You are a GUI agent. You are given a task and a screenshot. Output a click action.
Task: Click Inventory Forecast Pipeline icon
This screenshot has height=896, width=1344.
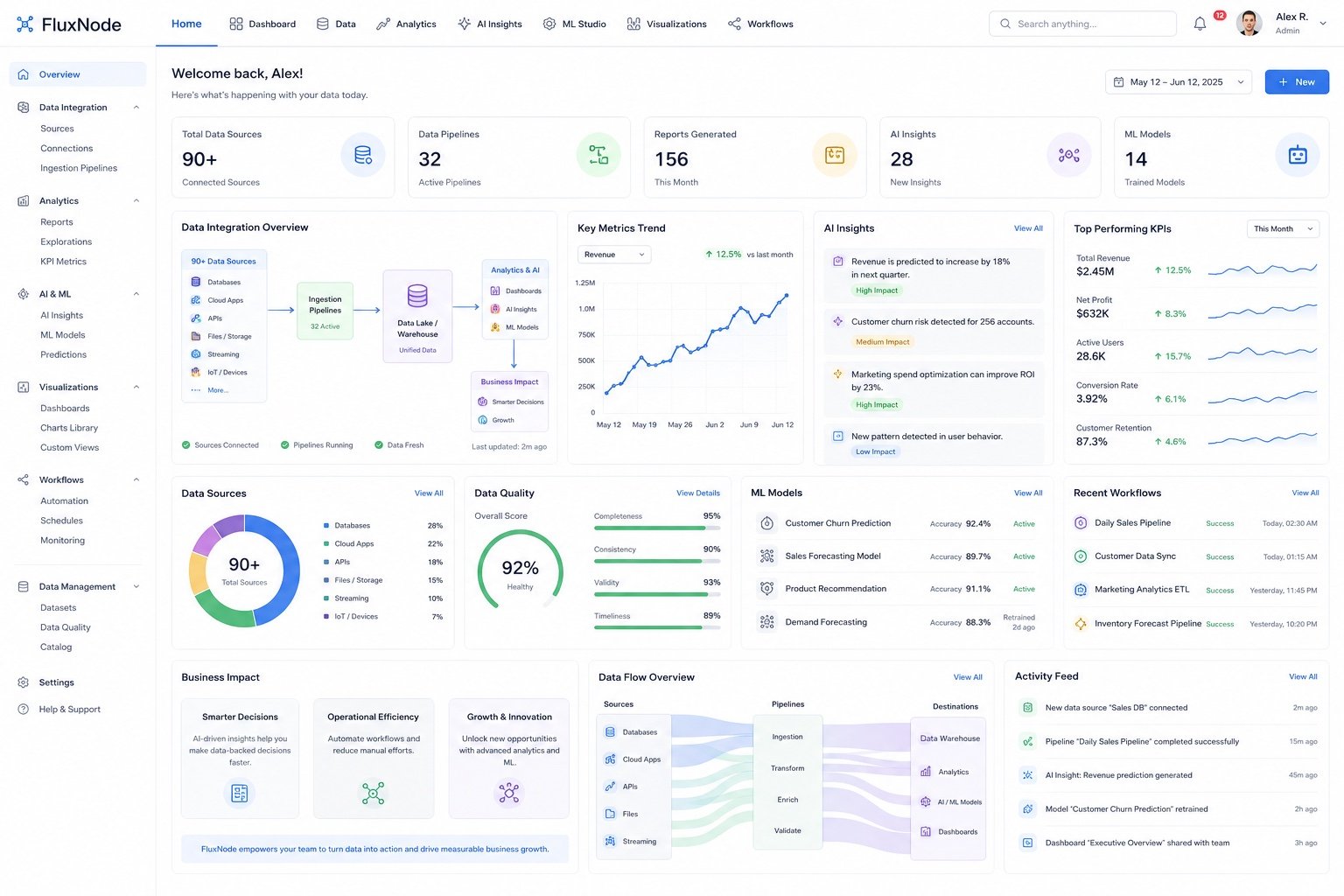(1081, 624)
